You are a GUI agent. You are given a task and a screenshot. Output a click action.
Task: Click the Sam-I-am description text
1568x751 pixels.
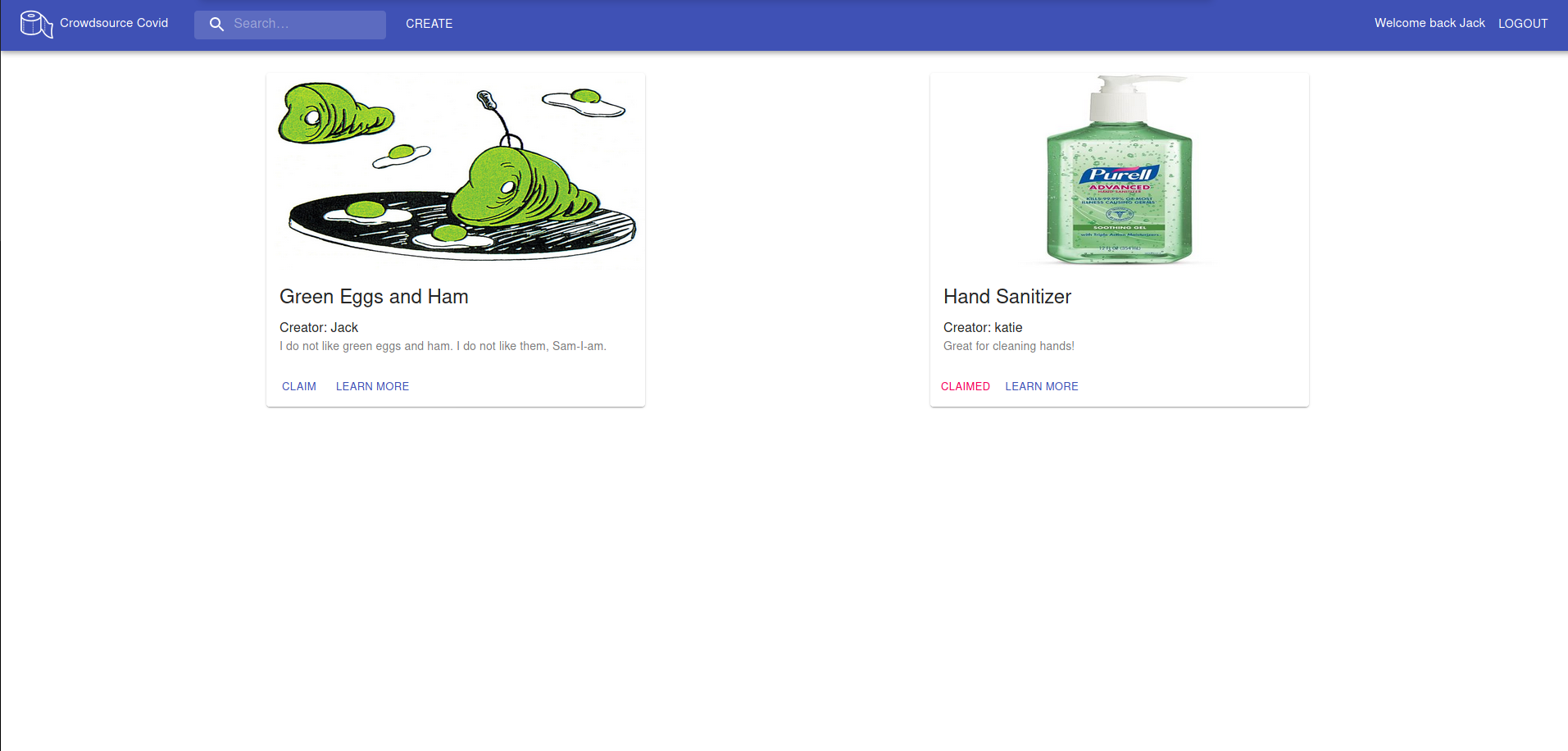pos(443,346)
